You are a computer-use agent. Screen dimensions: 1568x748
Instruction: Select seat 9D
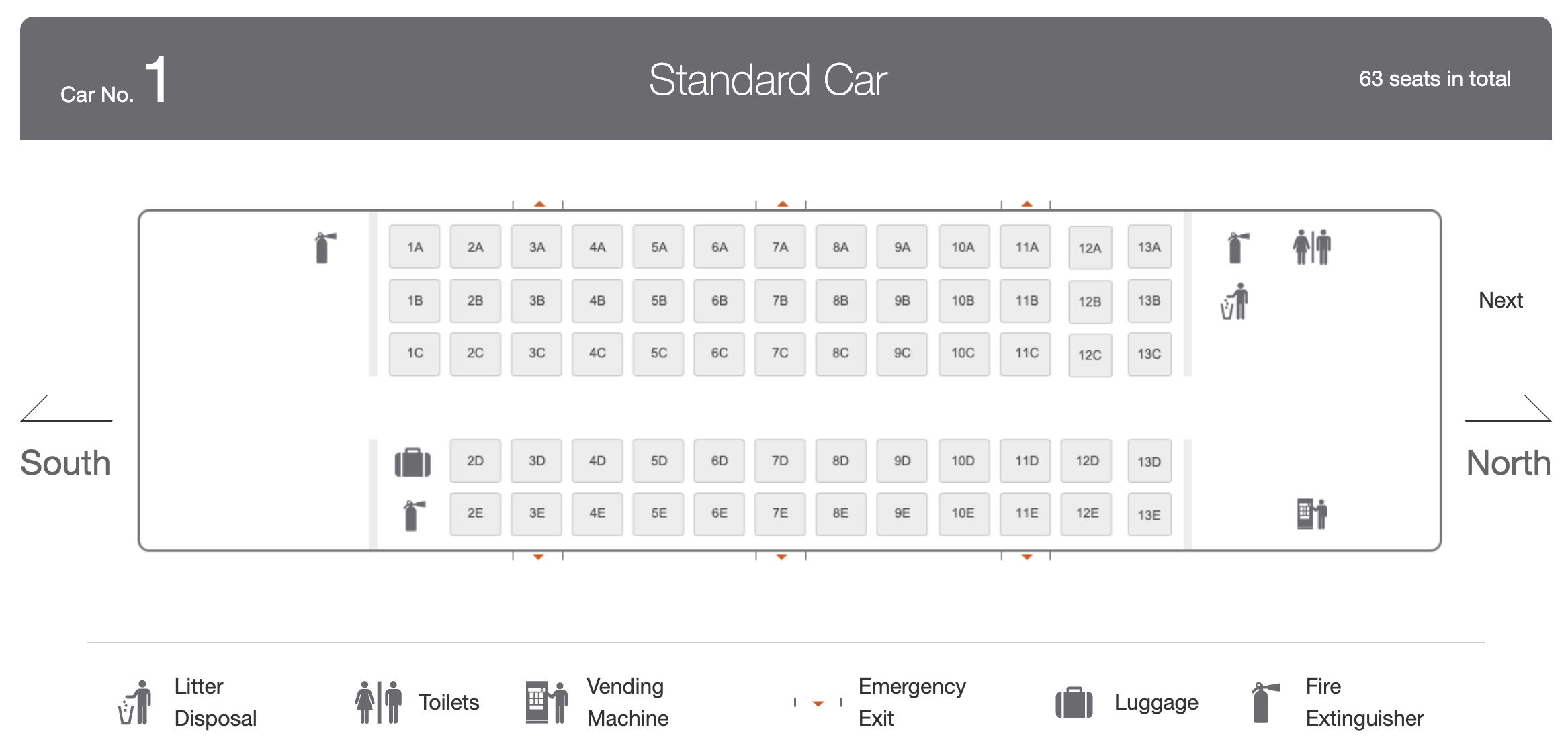coord(902,461)
